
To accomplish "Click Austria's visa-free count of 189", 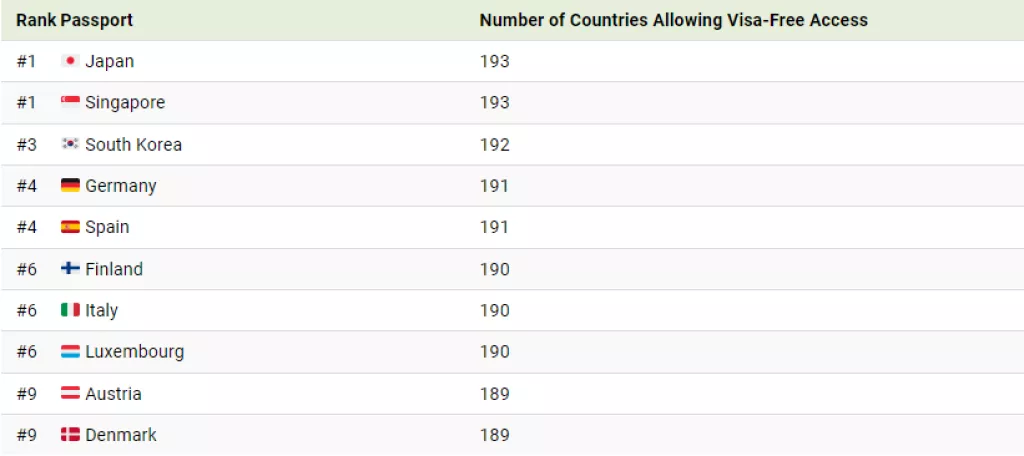I will [x=494, y=394].
